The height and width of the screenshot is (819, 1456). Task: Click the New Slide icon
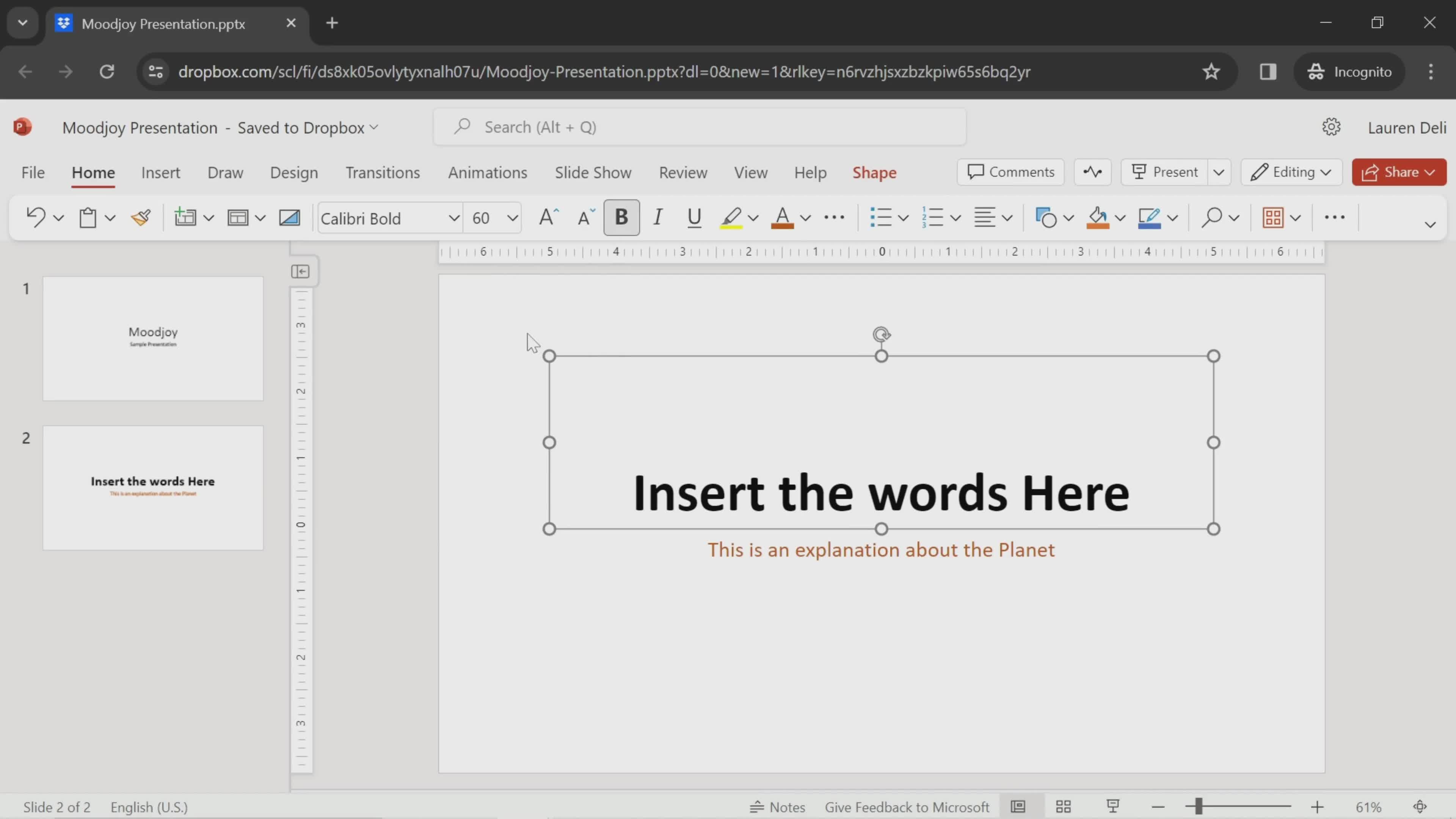pyautogui.click(x=185, y=218)
